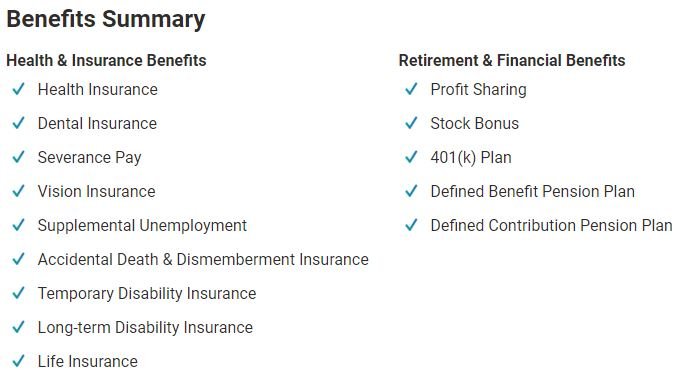Screen dimensions: 700x389
Task: Click the checkmark beside Life Insurance
Action: [x=18, y=361]
